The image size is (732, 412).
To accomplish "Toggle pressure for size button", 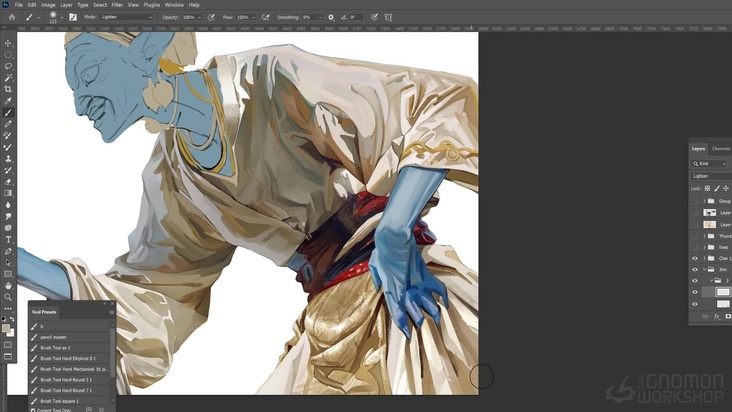I will 374,17.
